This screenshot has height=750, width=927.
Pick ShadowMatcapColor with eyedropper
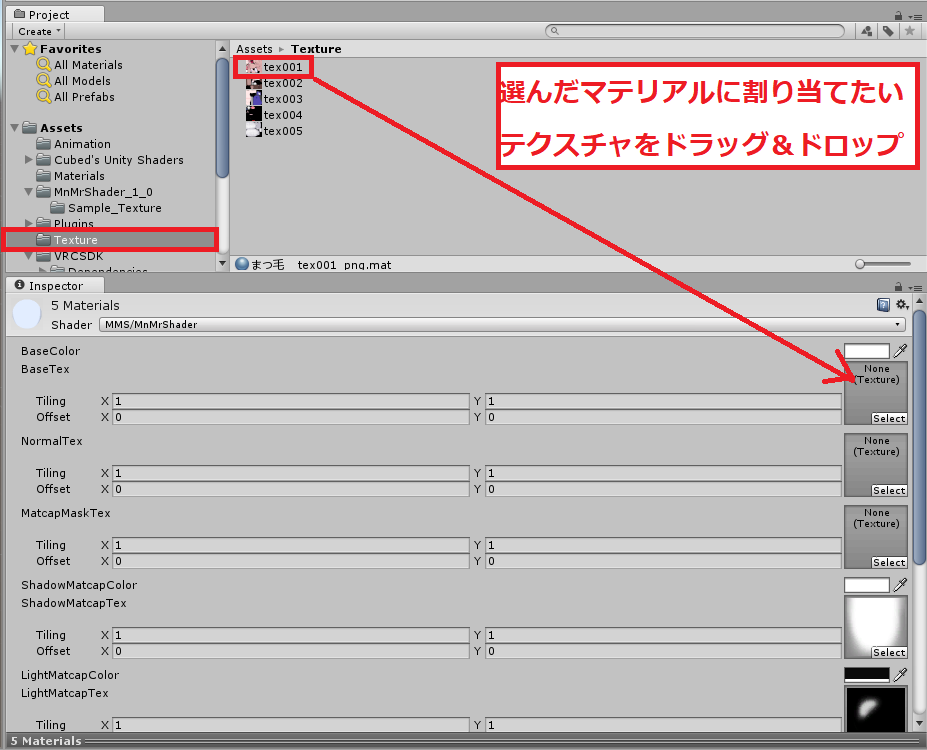coord(900,585)
